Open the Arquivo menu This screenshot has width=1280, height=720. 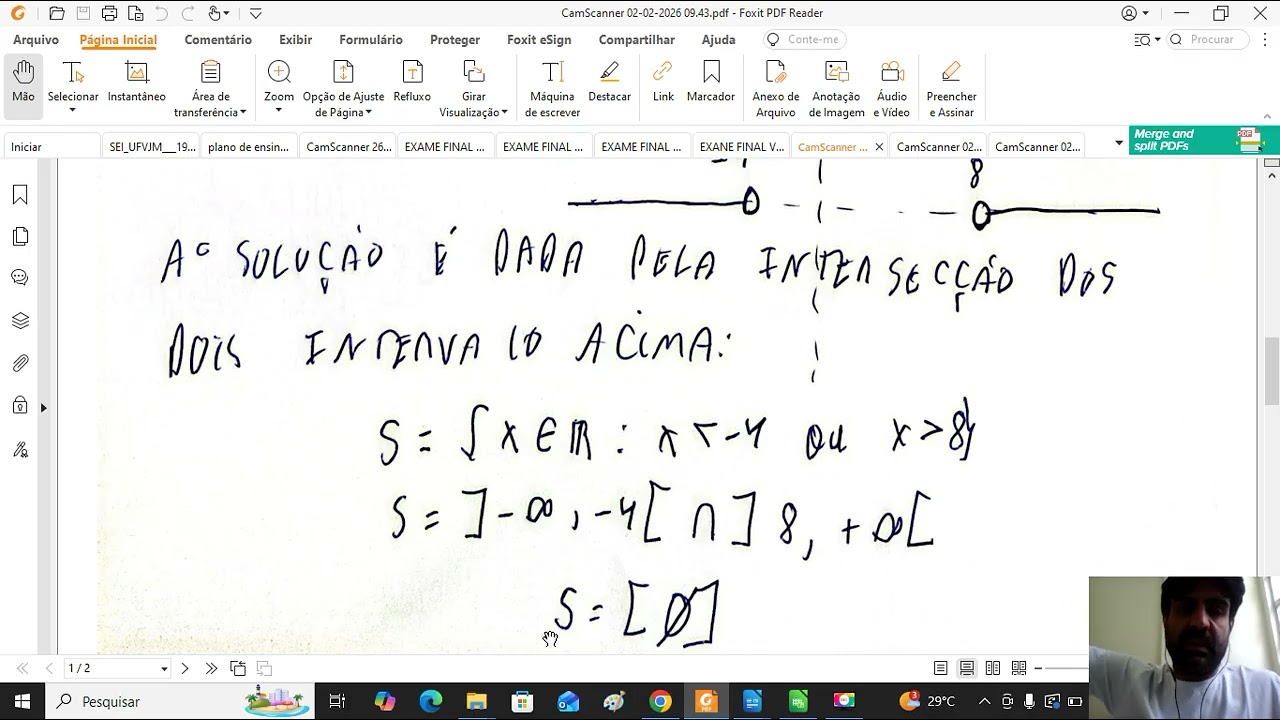(x=36, y=40)
